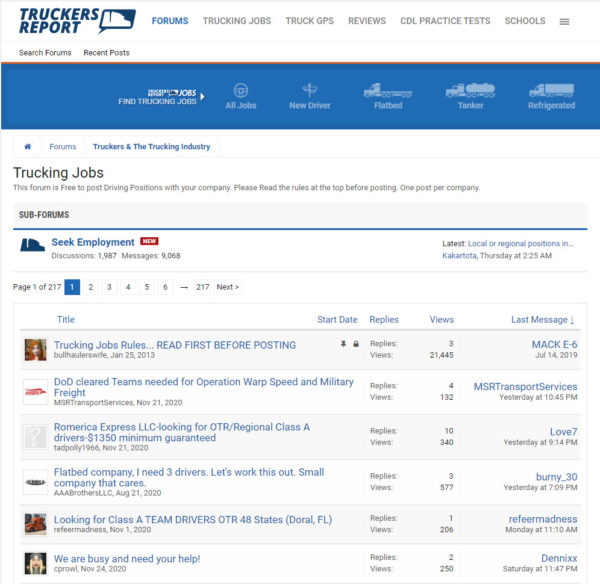The width and height of the screenshot is (600, 584).
Task: Go to page 6
Action: coord(165,287)
